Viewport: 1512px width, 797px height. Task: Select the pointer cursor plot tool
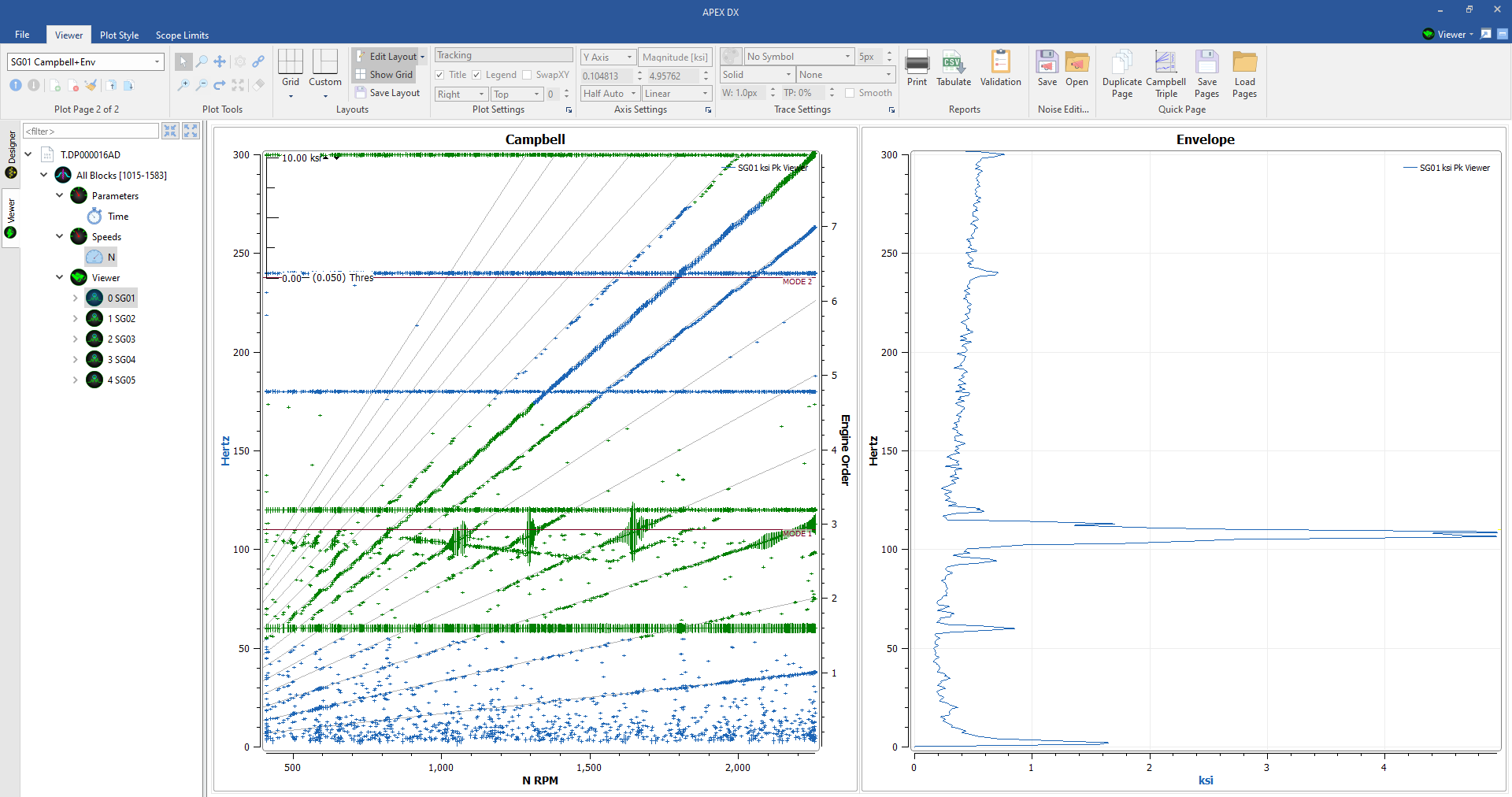tap(183, 61)
